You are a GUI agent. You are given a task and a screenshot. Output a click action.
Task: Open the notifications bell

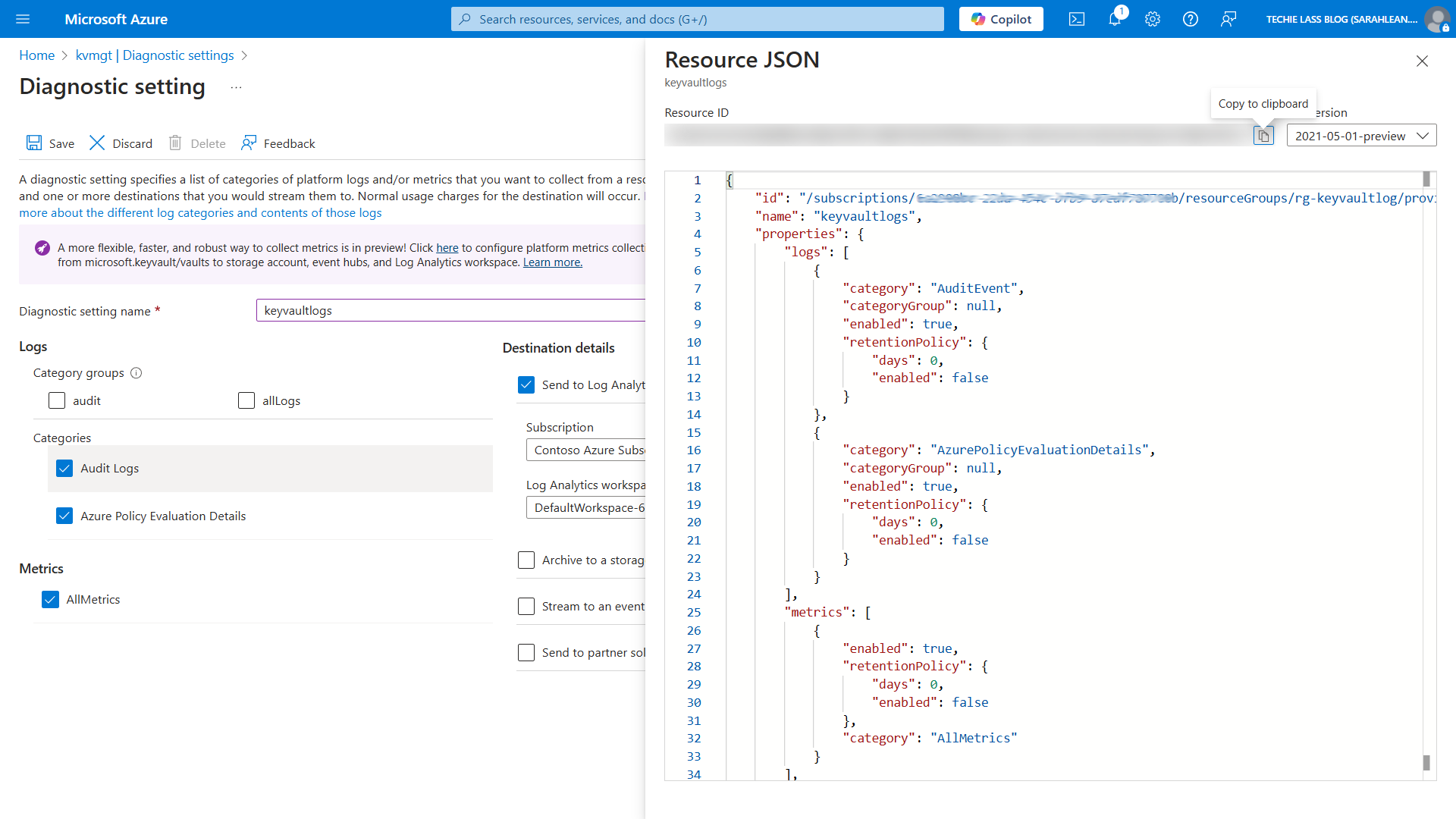[x=1114, y=19]
